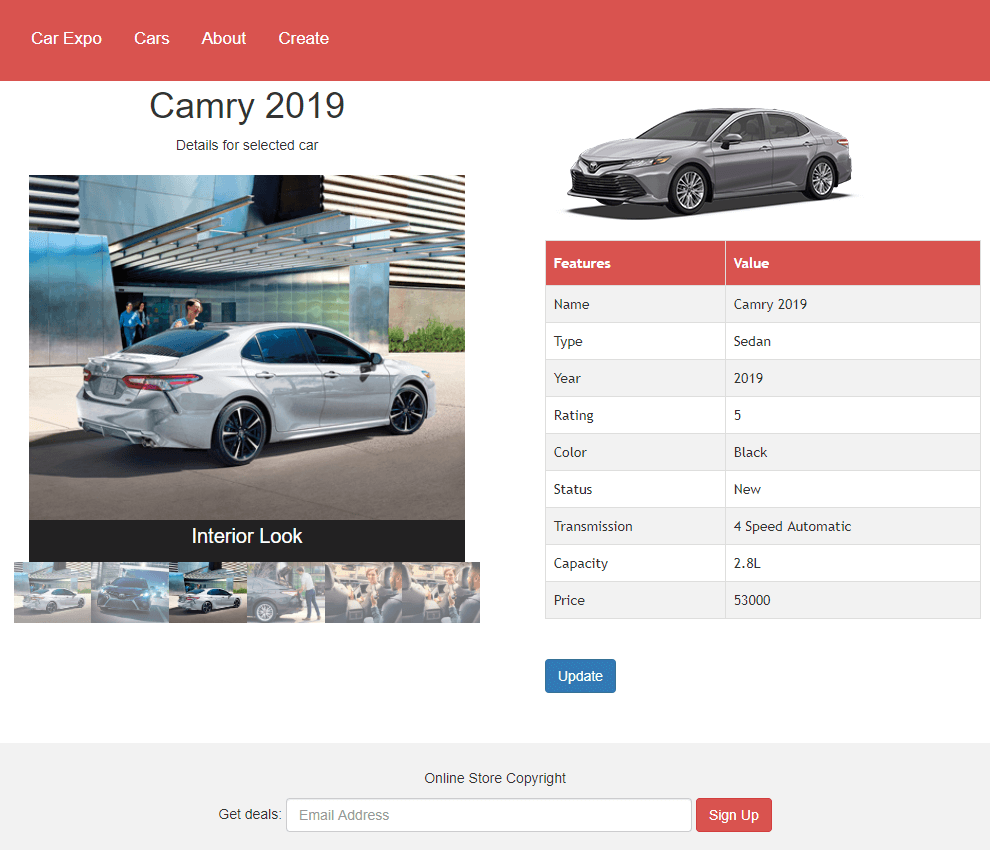Focus the Email Address input field
990x850 pixels.
point(489,815)
